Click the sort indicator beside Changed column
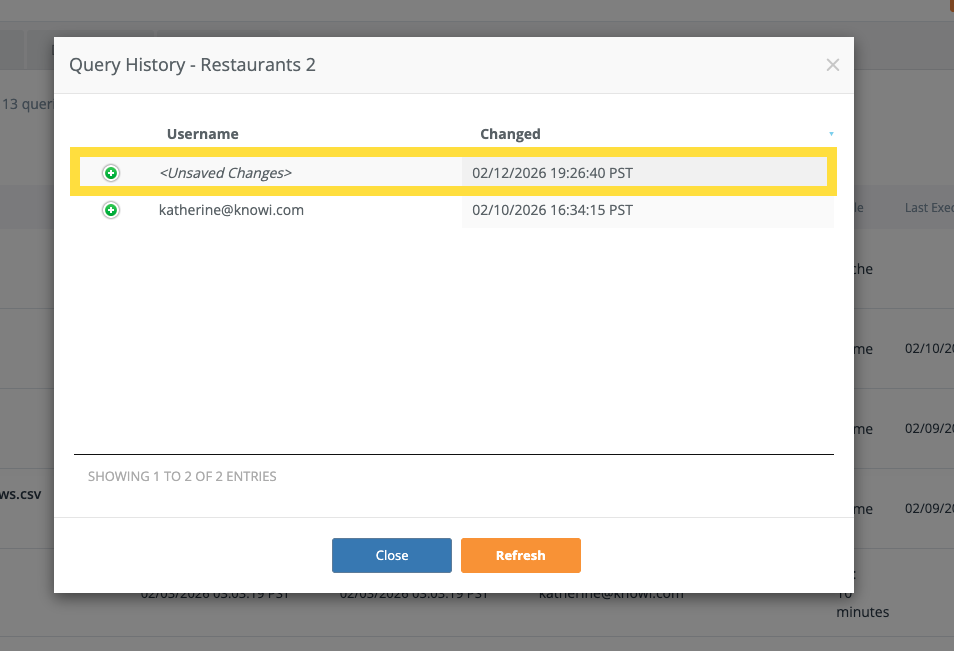The height and width of the screenshot is (651, 954). point(831,133)
